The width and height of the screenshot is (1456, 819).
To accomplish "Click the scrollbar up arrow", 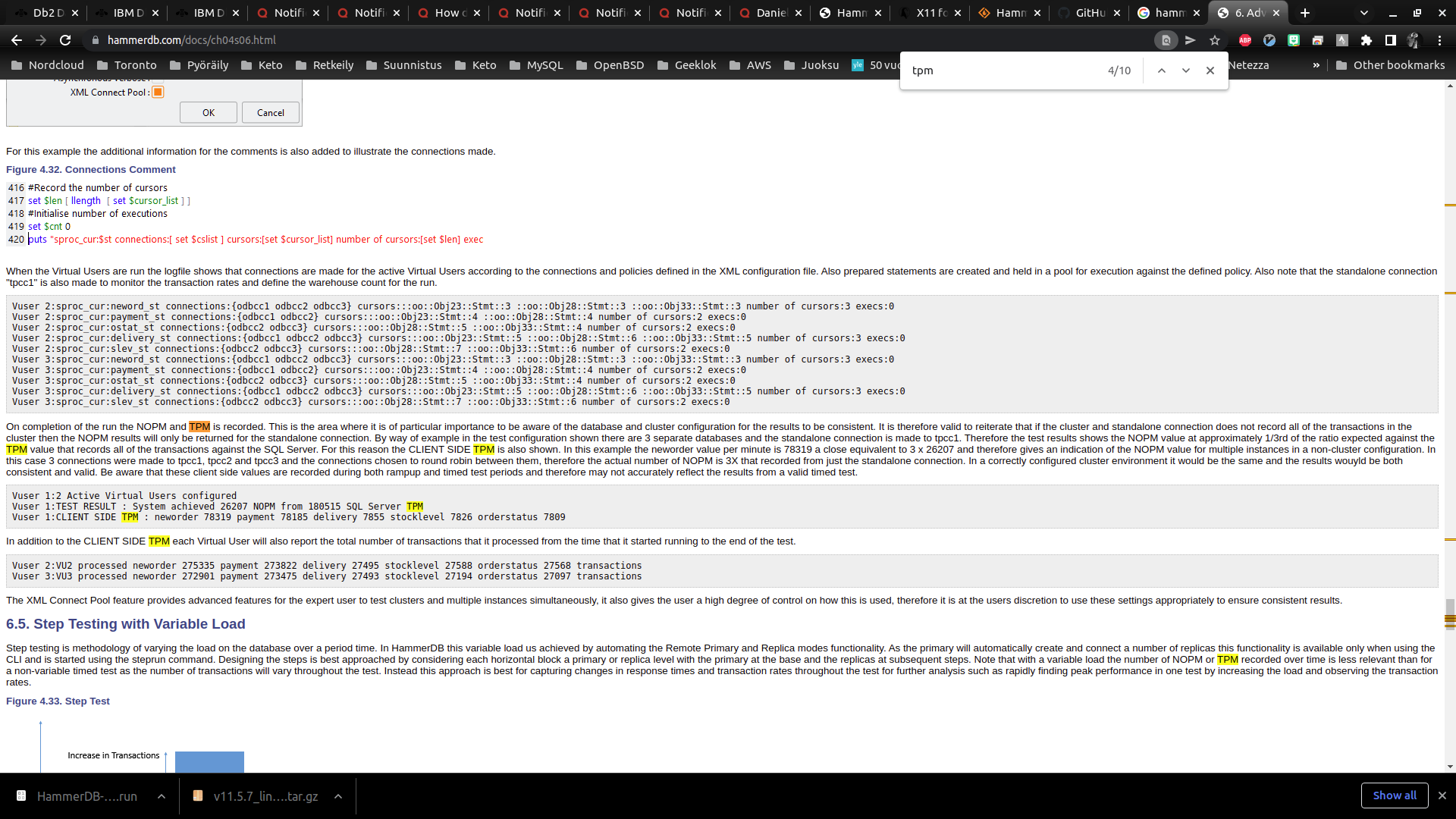I will [x=1450, y=86].
